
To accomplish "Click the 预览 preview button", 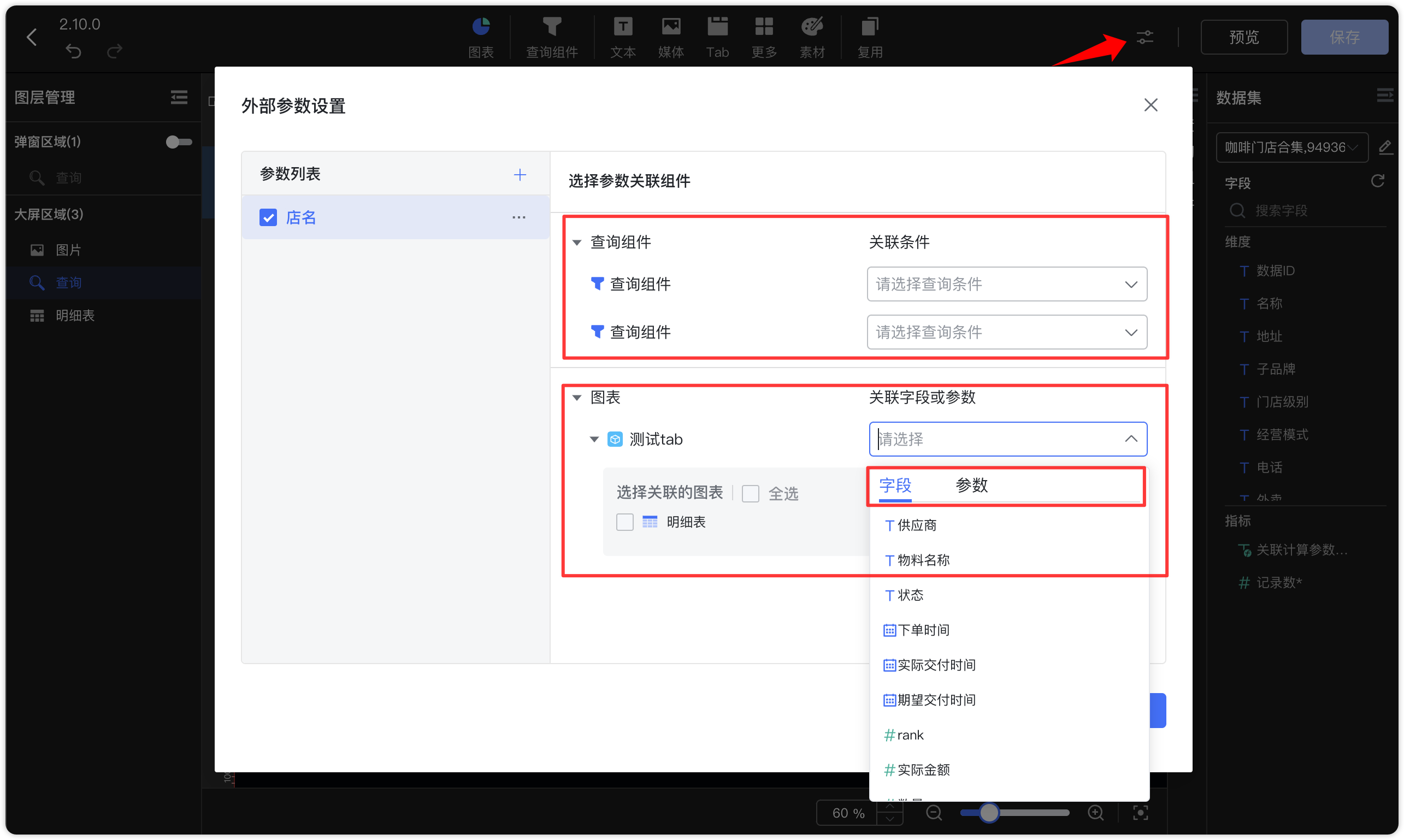I will pos(1244,37).
